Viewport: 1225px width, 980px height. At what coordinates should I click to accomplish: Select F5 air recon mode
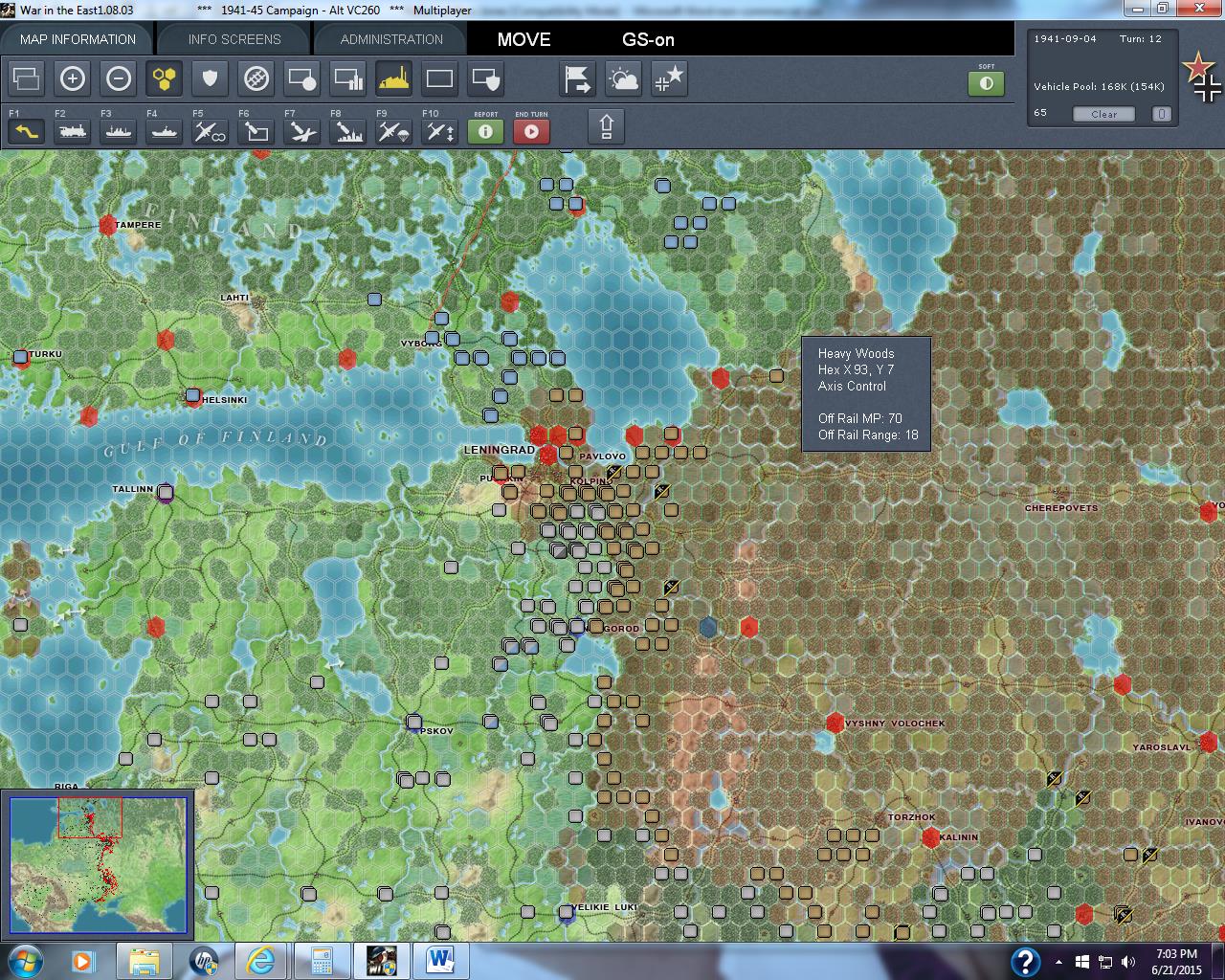(x=211, y=131)
